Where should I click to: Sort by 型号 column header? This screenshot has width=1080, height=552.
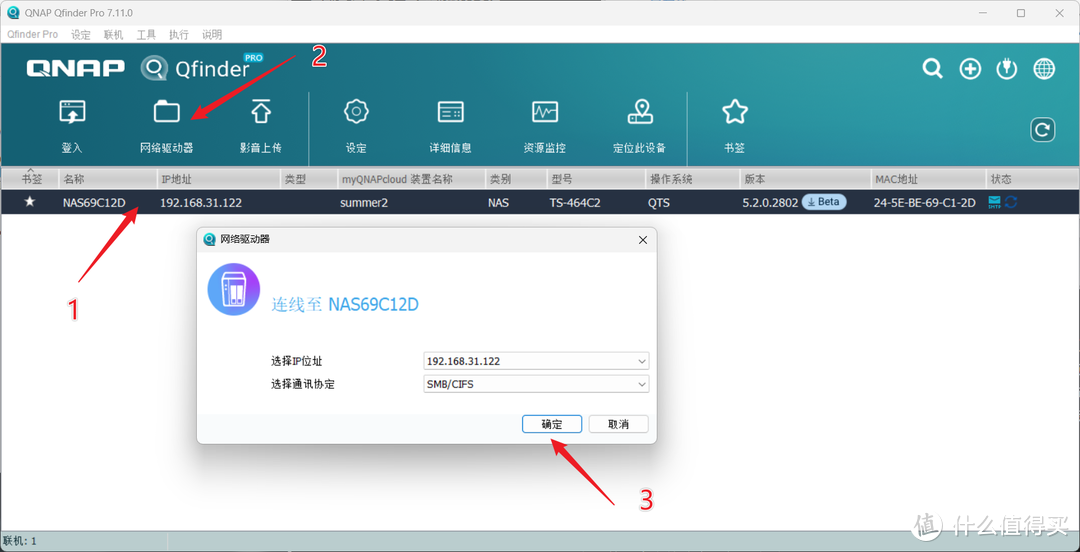596,179
